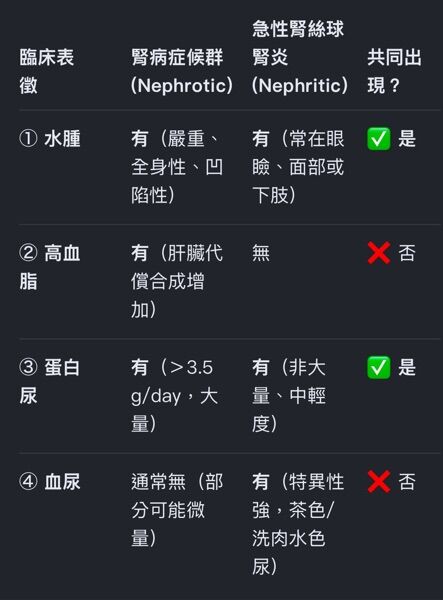This screenshot has height=600, width=443.
Task: Select the >3.5 g/day proteinuria cell
Action: 174,396
